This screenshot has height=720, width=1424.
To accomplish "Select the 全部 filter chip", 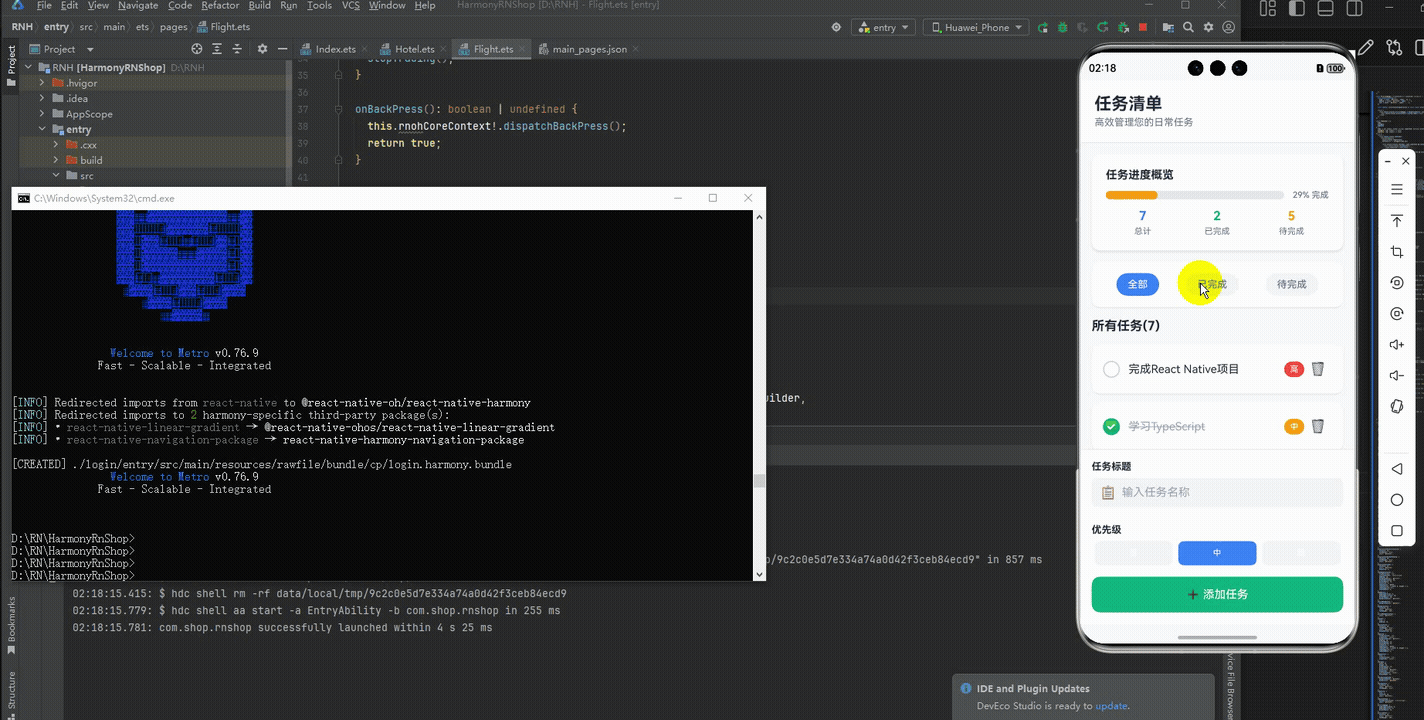I will click(x=1138, y=284).
